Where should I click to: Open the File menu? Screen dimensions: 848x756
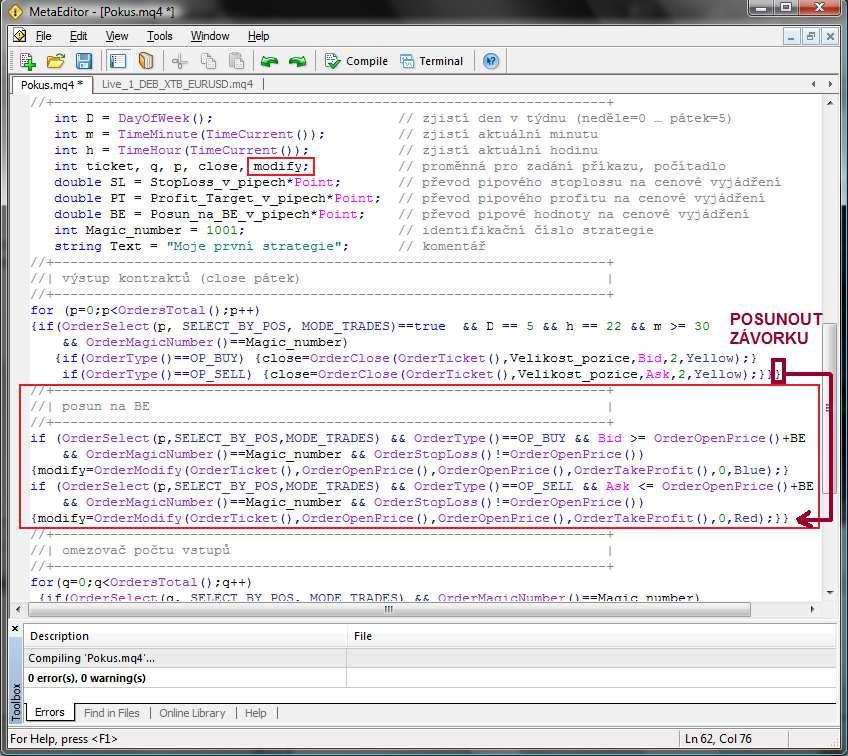coord(43,36)
